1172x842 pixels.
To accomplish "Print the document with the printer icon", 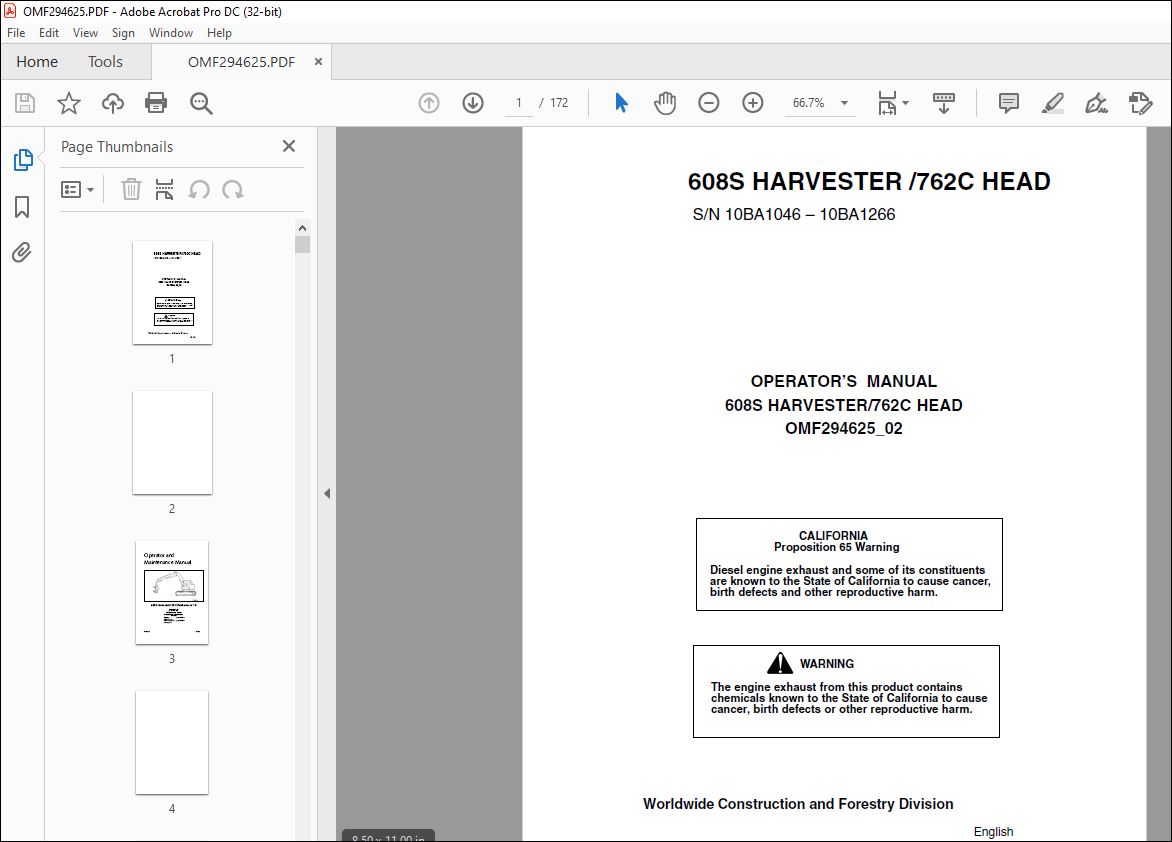I will pos(156,102).
